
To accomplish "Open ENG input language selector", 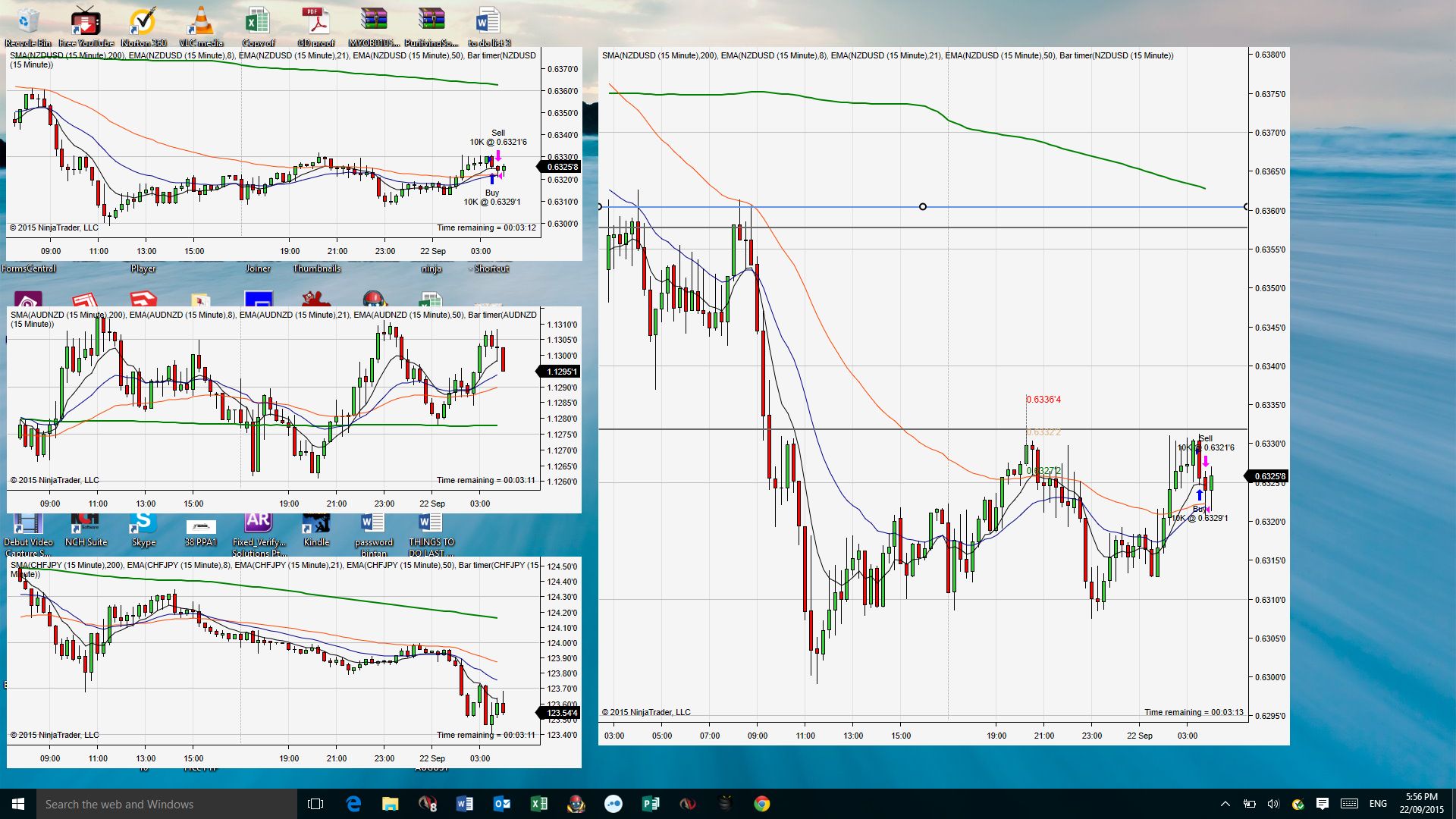I will 1378,804.
